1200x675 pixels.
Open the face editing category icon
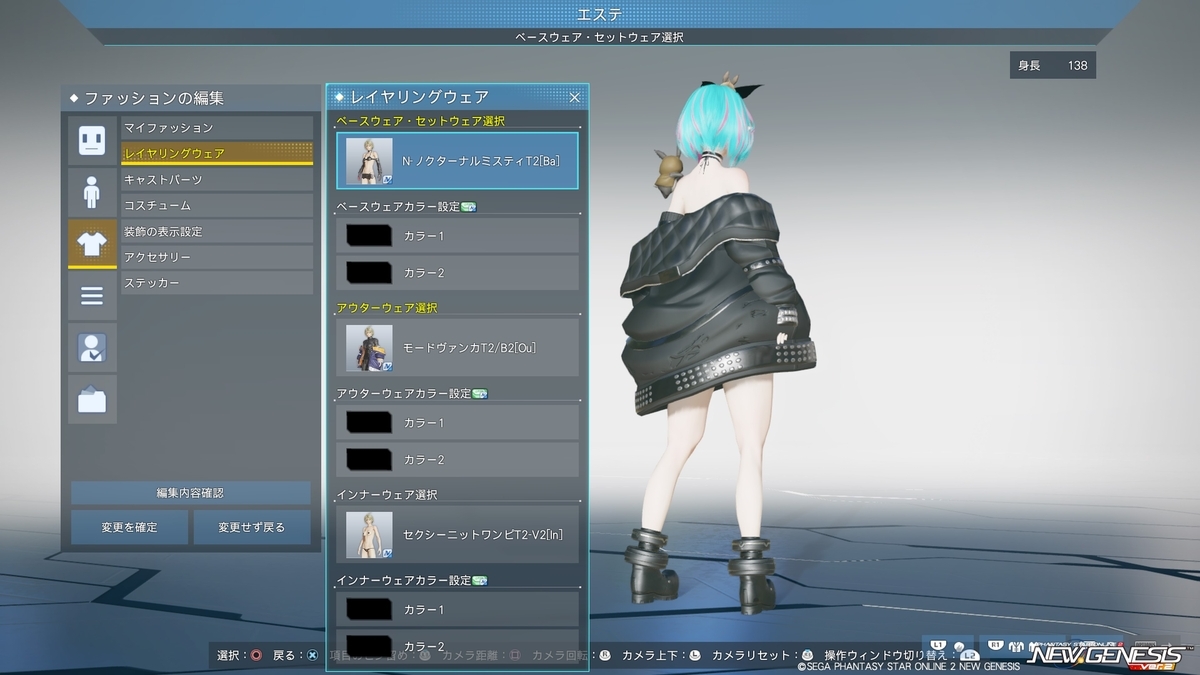tap(92, 140)
